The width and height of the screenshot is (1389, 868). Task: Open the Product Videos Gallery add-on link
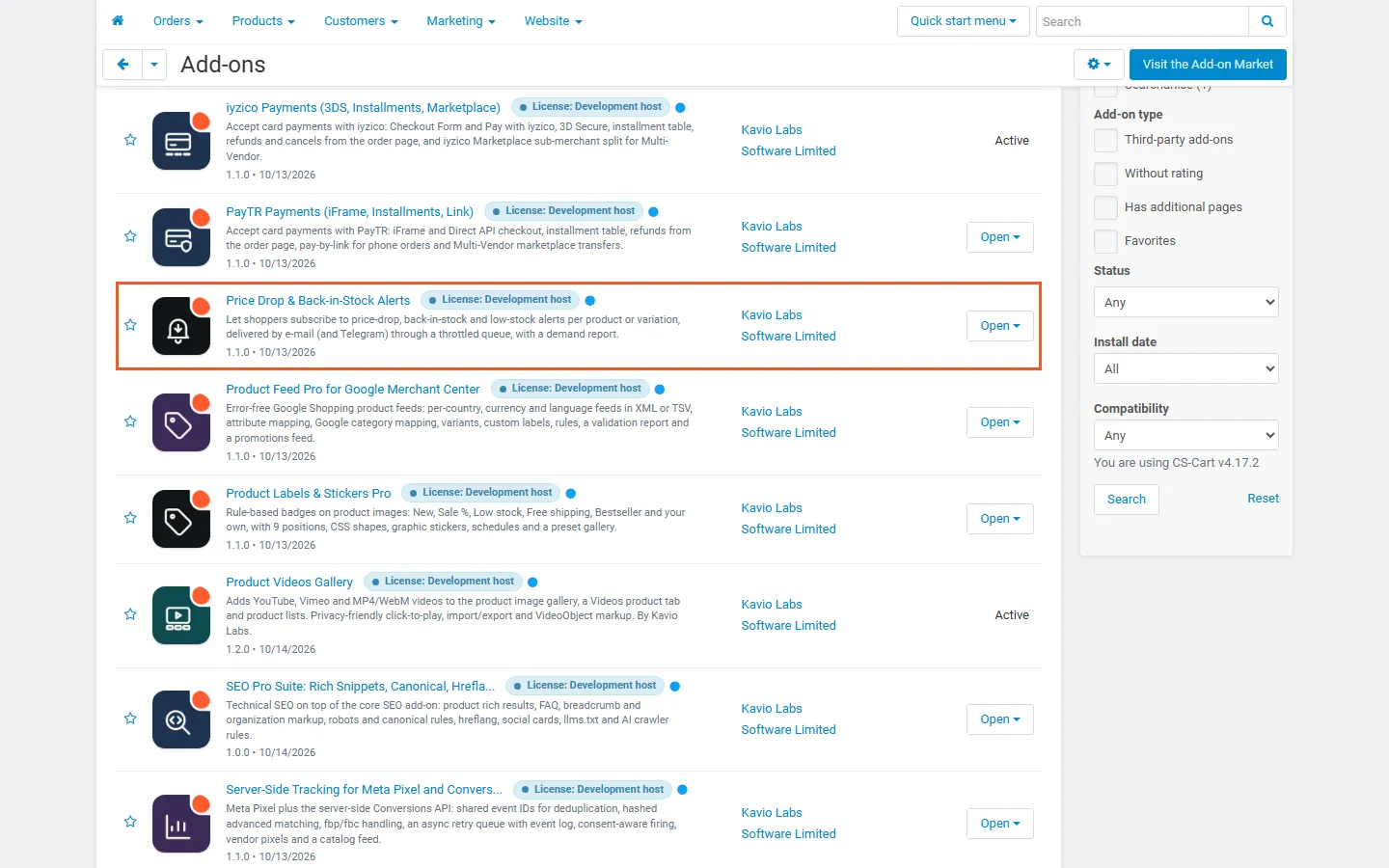click(x=289, y=583)
